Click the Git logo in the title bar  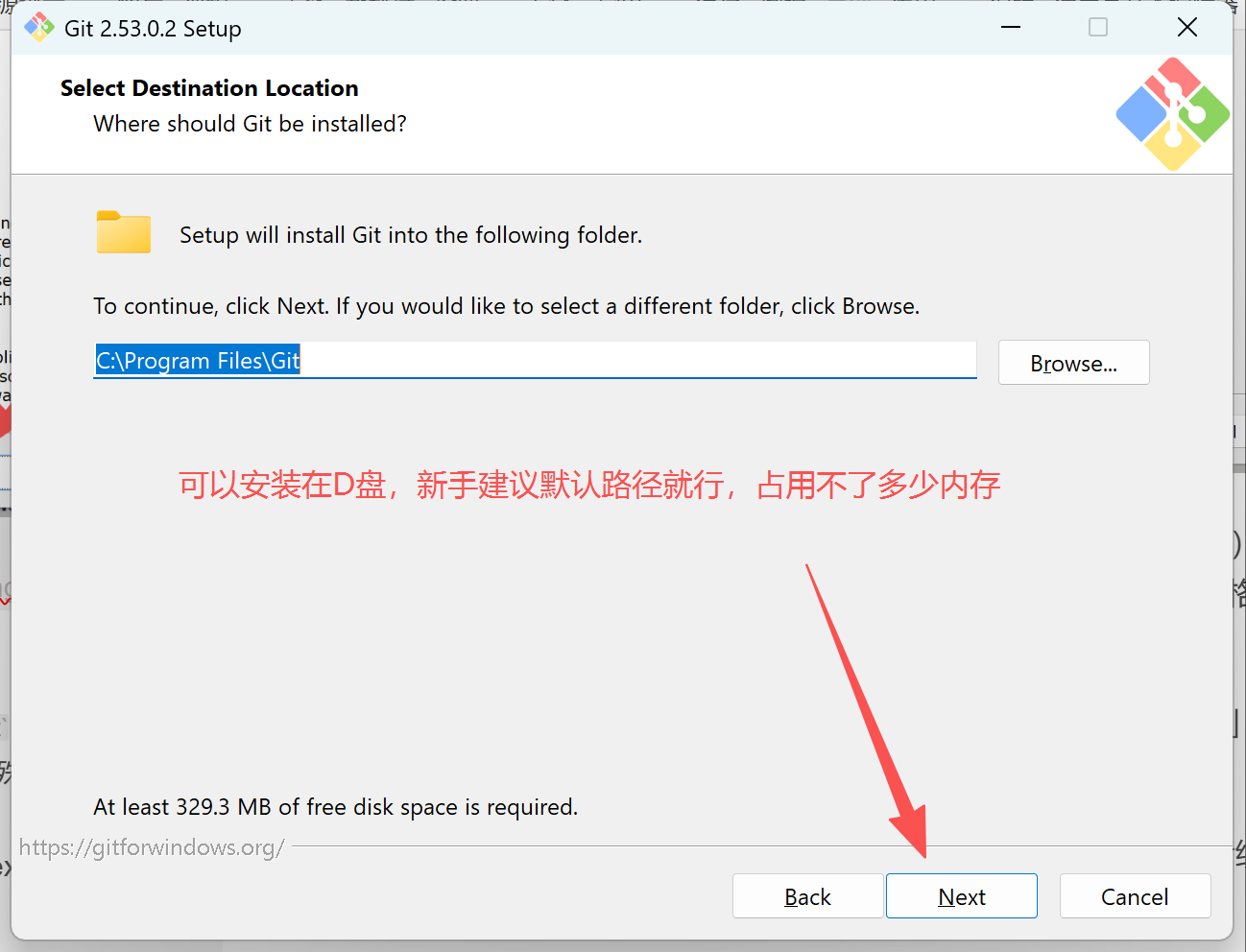[39, 27]
